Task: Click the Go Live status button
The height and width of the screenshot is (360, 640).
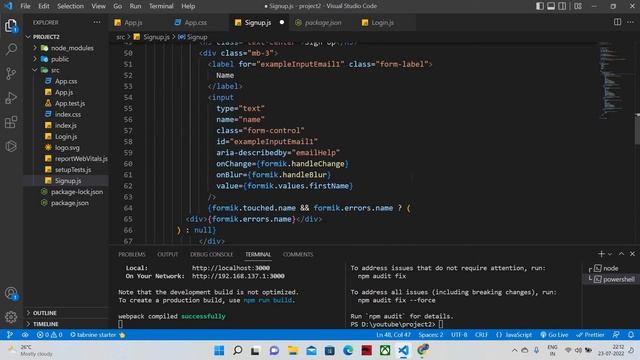Action: (x=554, y=335)
